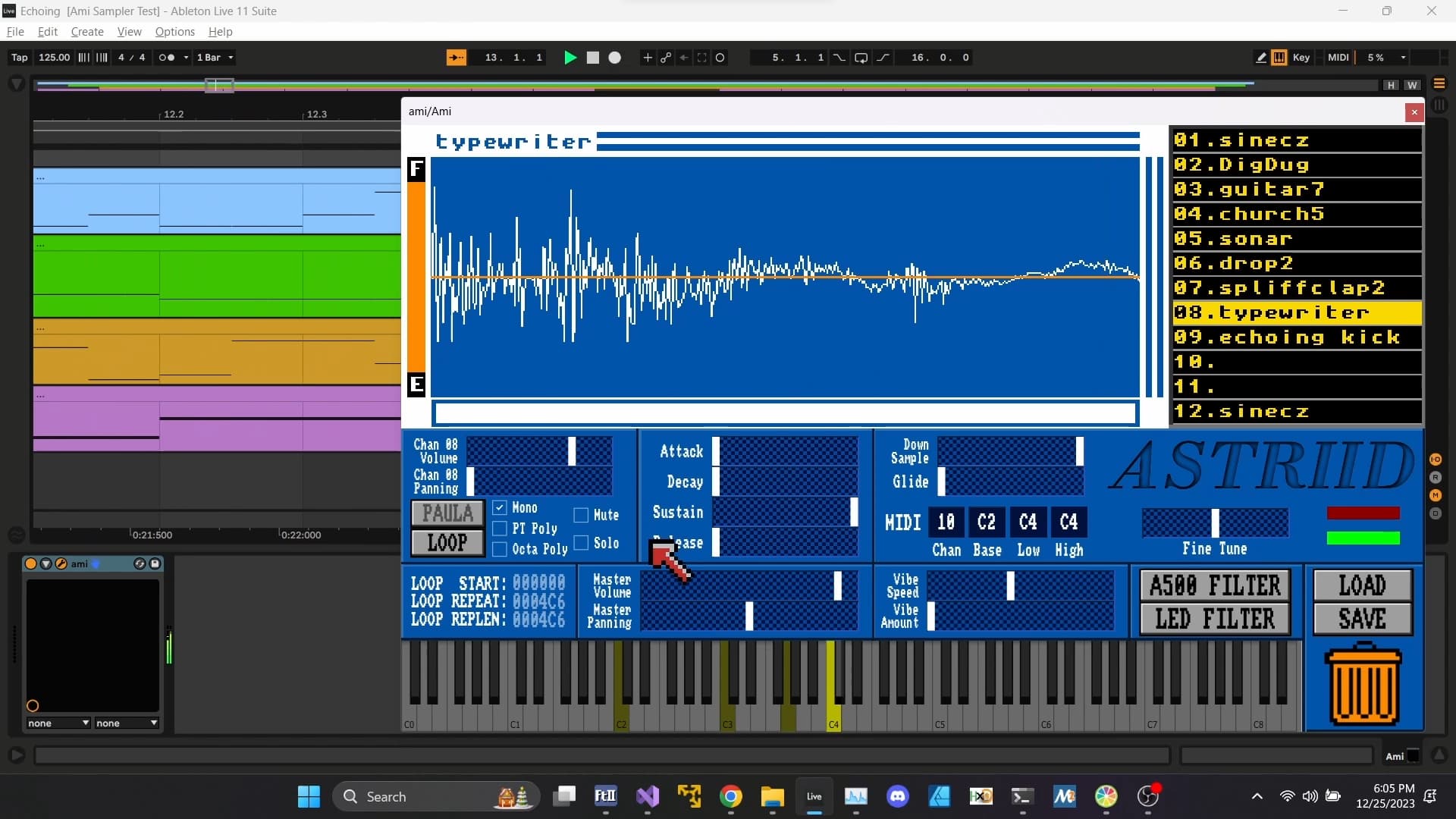Enable the PT Poly checkbox
This screenshot has width=1456, height=819.
(500, 529)
